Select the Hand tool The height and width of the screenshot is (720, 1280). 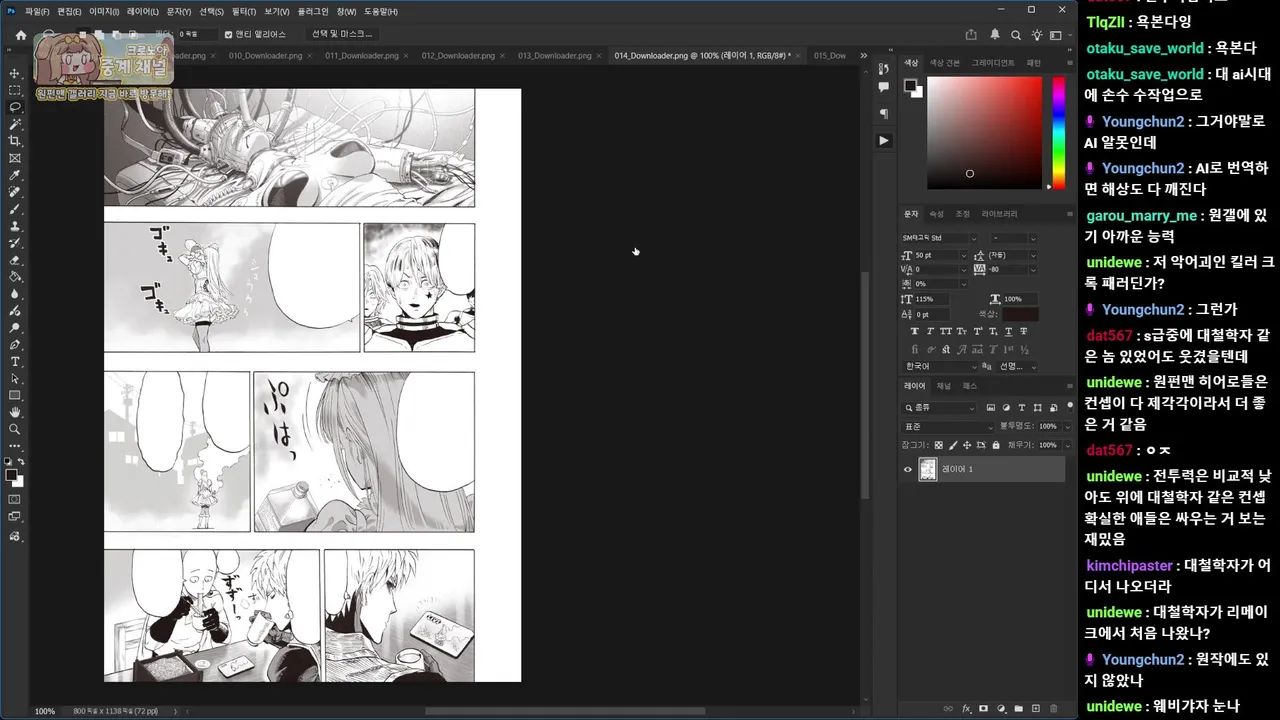coord(15,412)
